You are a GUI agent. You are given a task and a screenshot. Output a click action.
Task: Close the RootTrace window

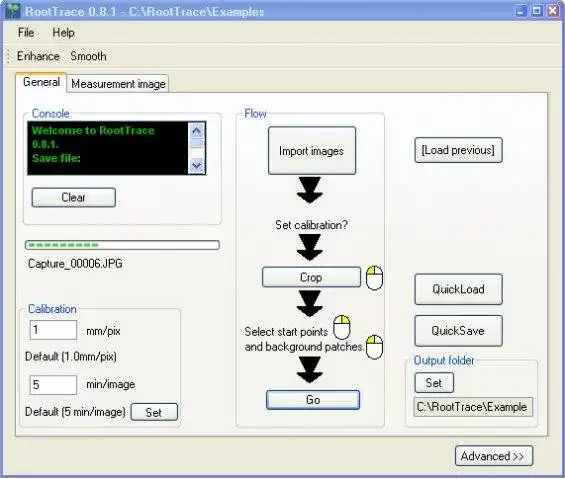552,10
